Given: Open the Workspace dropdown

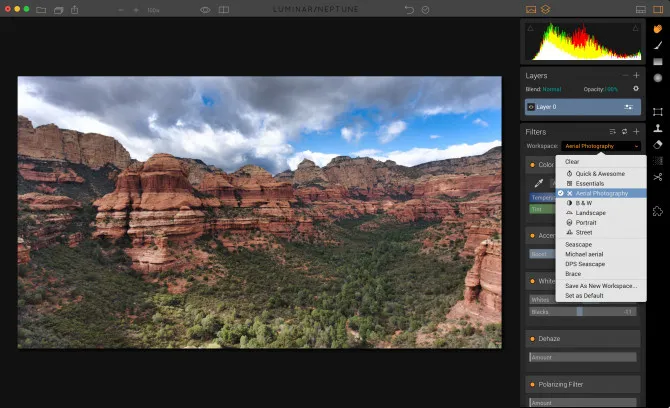Looking at the screenshot, I should 601,146.
